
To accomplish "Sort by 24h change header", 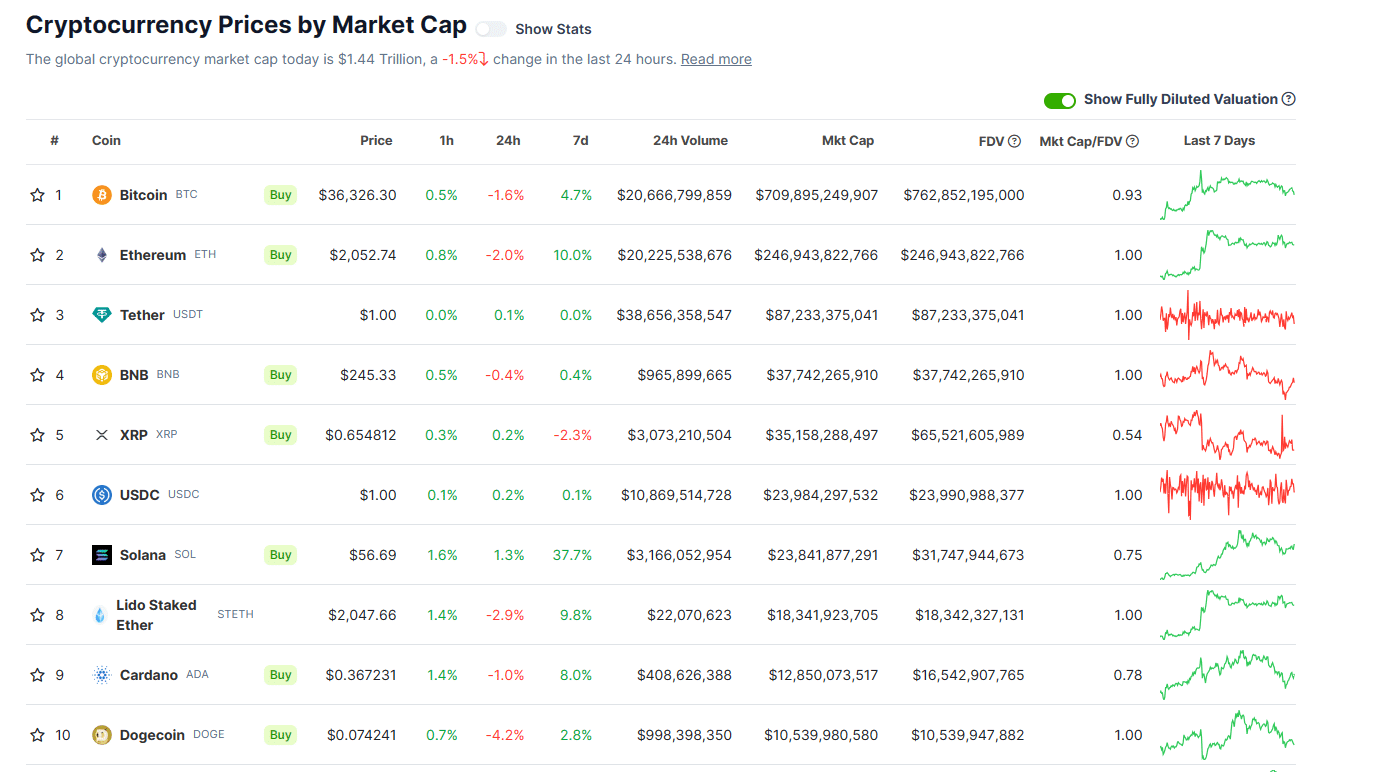I will click(x=508, y=140).
